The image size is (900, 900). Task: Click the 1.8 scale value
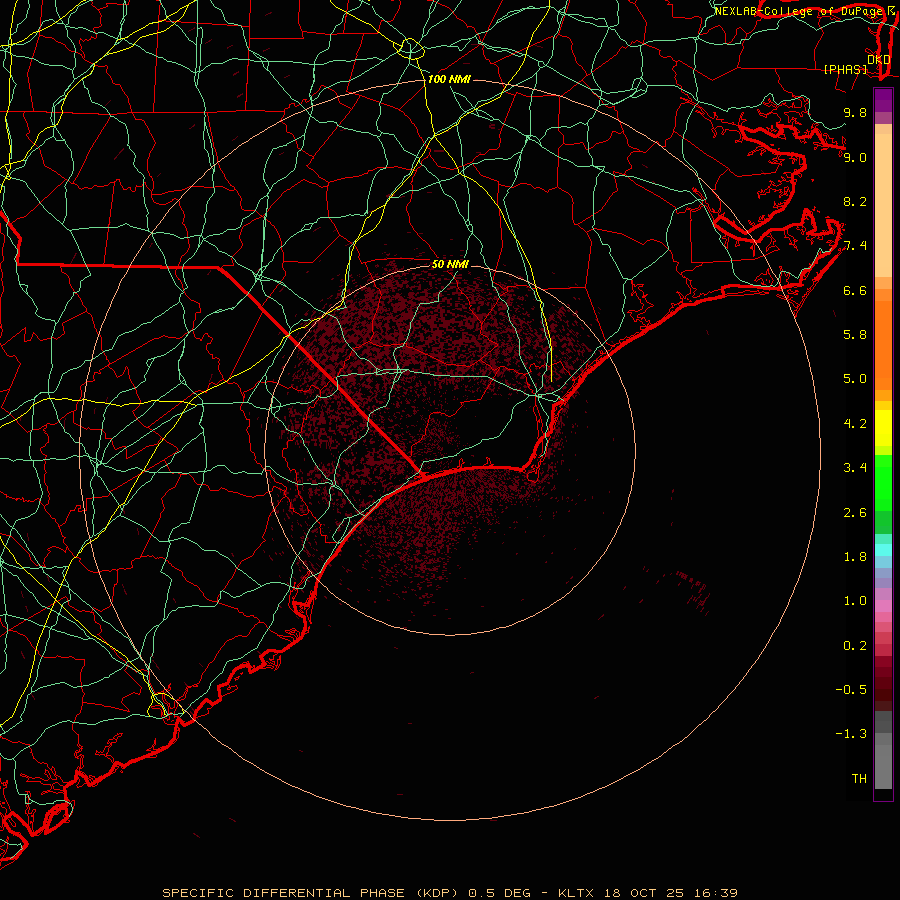coord(855,557)
